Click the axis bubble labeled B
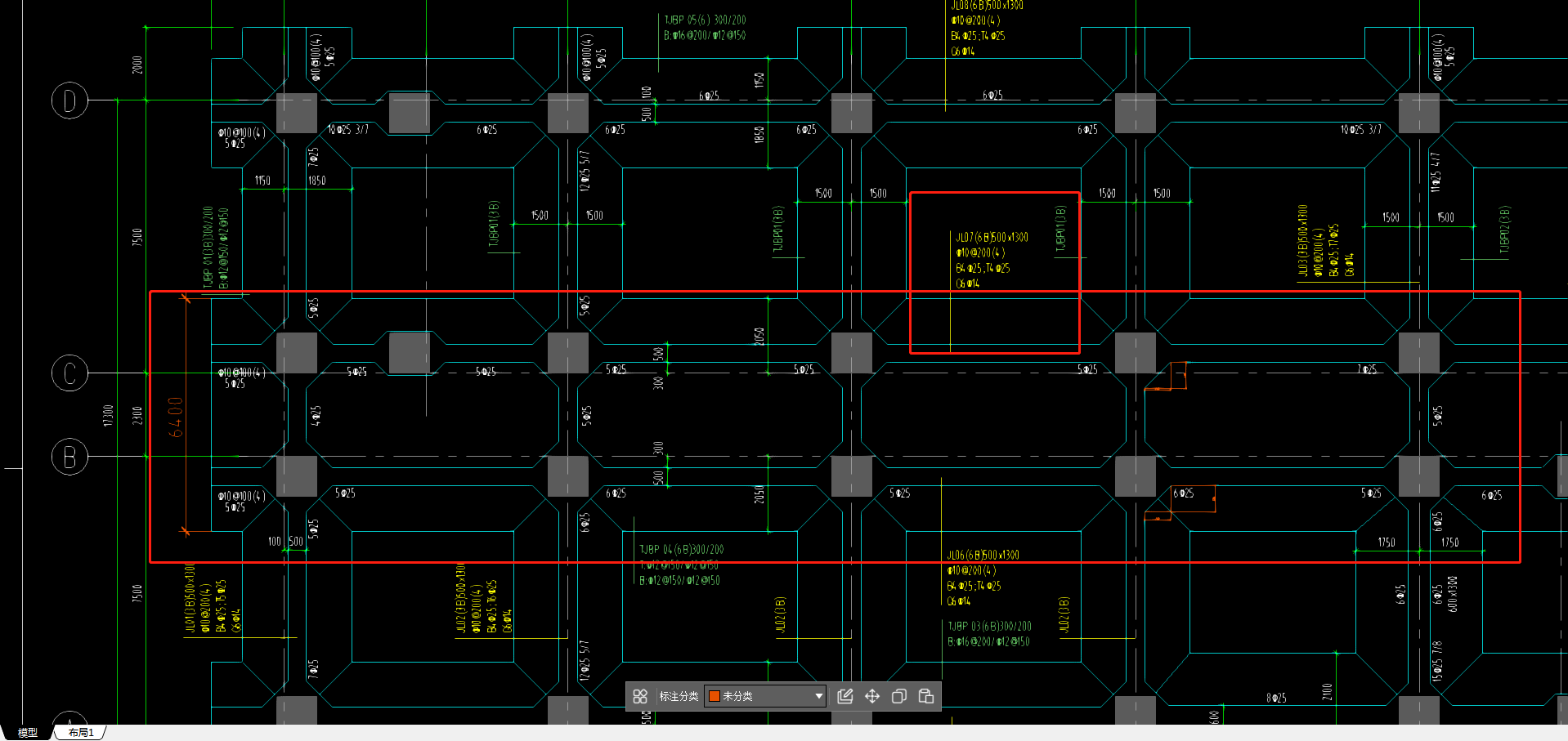The image size is (1568, 741). pyautogui.click(x=69, y=457)
